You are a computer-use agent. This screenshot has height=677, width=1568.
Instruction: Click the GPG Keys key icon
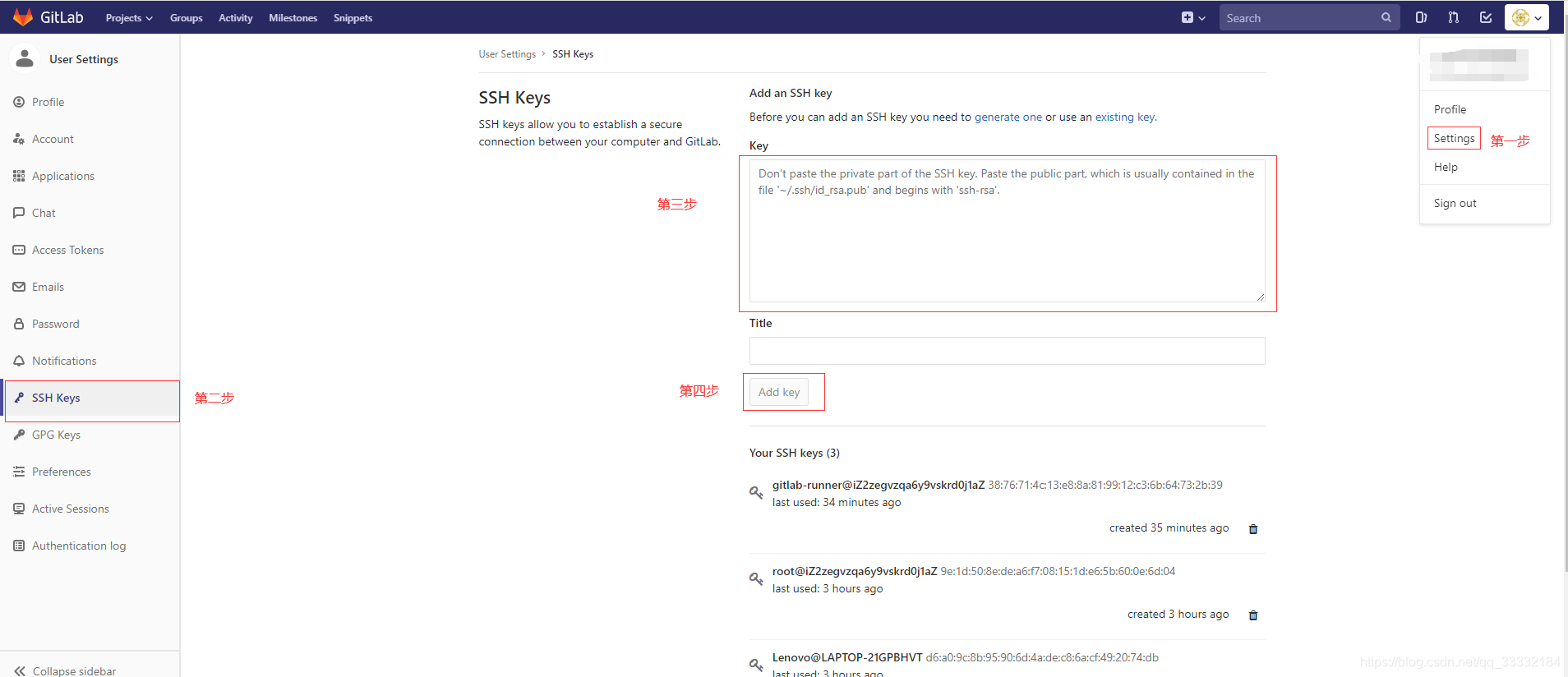click(19, 435)
